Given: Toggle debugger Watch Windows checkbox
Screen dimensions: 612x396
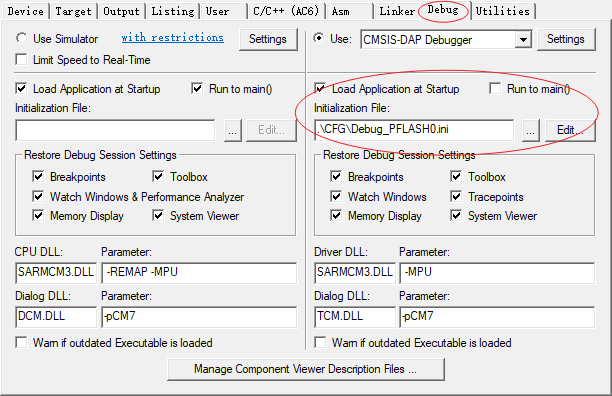Looking at the screenshot, I should point(336,196).
